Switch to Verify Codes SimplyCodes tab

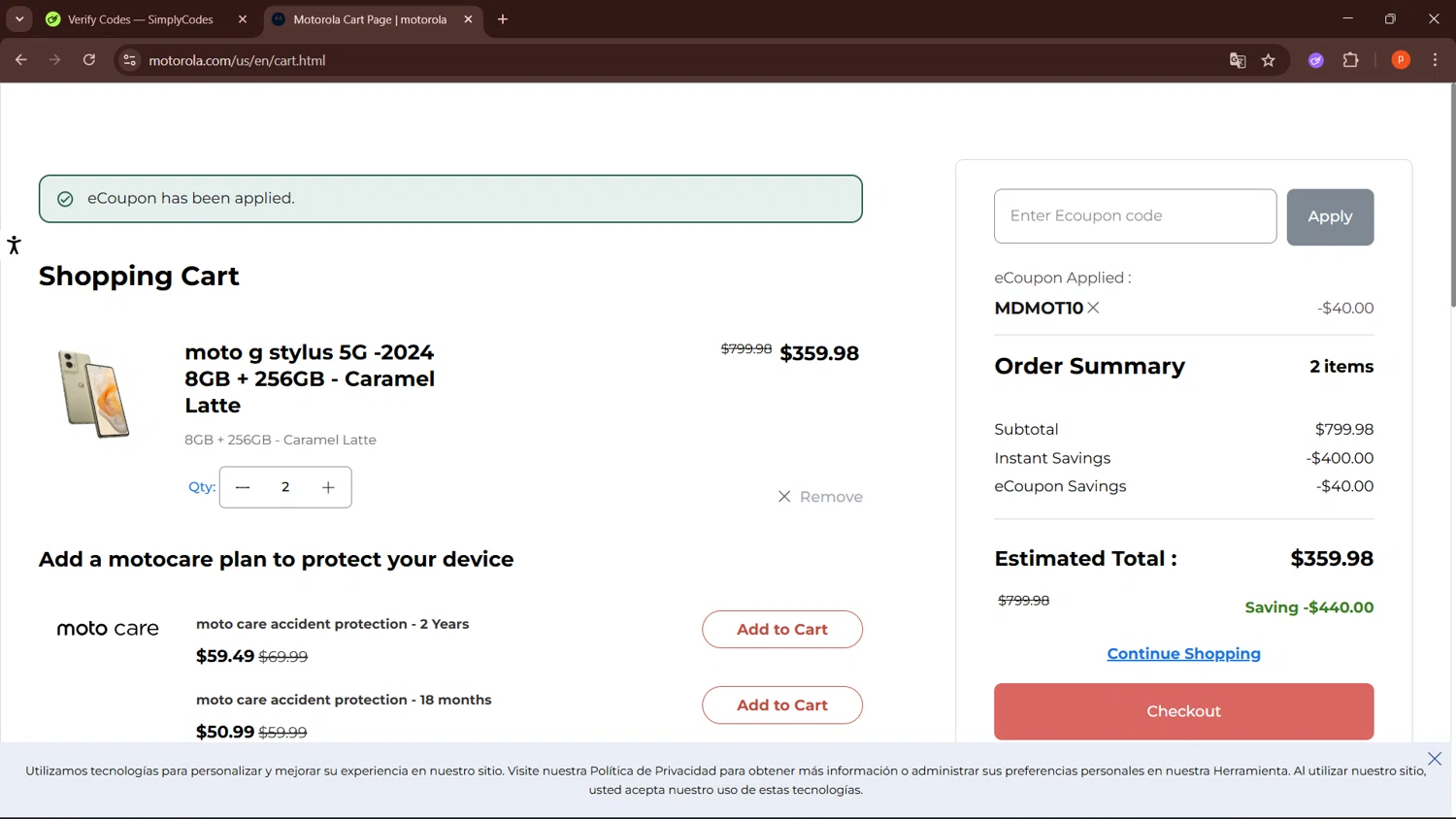click(141, 19)
